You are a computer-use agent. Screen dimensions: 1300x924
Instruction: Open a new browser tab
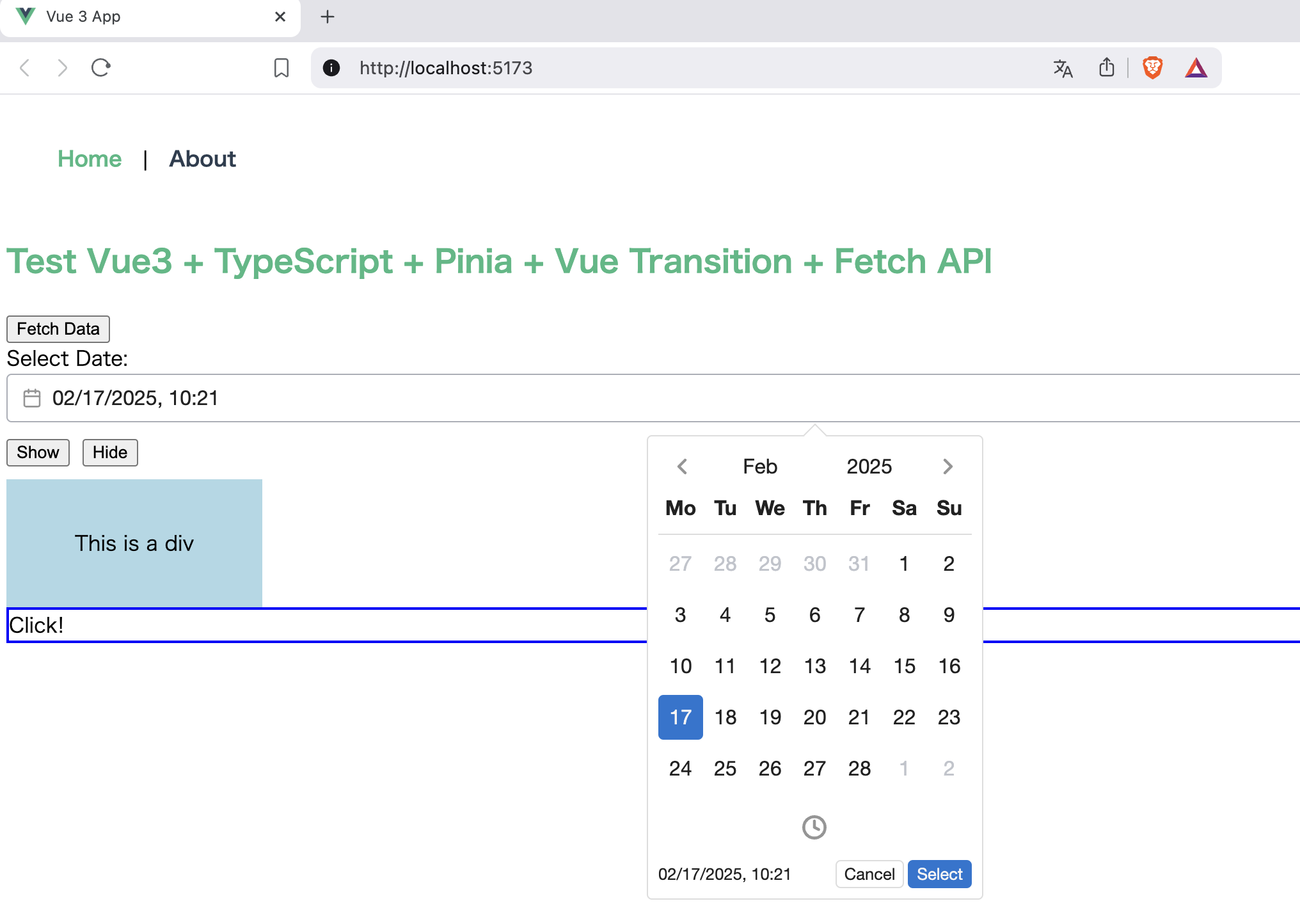pos(328,17)
